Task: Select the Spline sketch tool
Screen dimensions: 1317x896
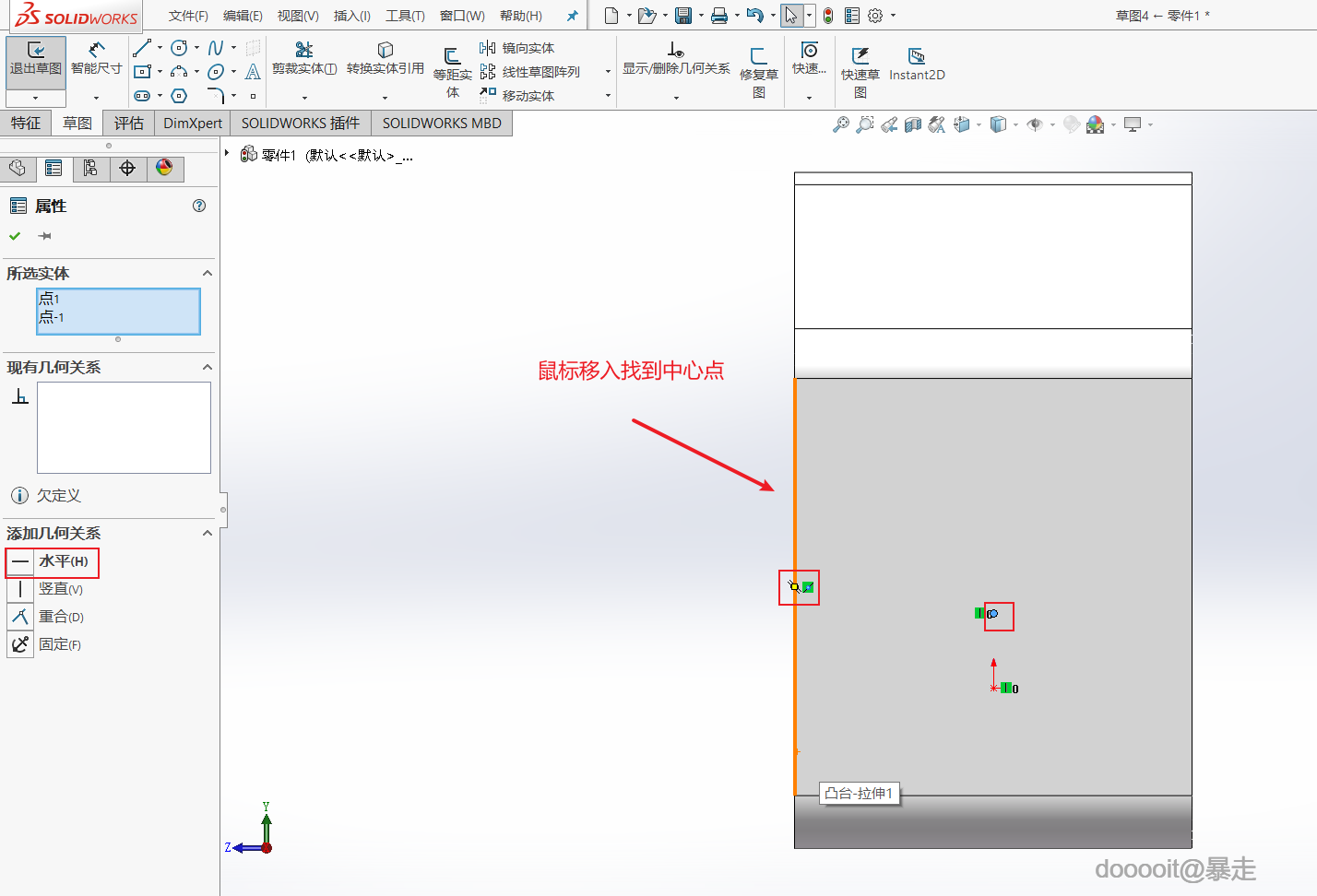Action: pyautogui.click(x=216, y=48)
